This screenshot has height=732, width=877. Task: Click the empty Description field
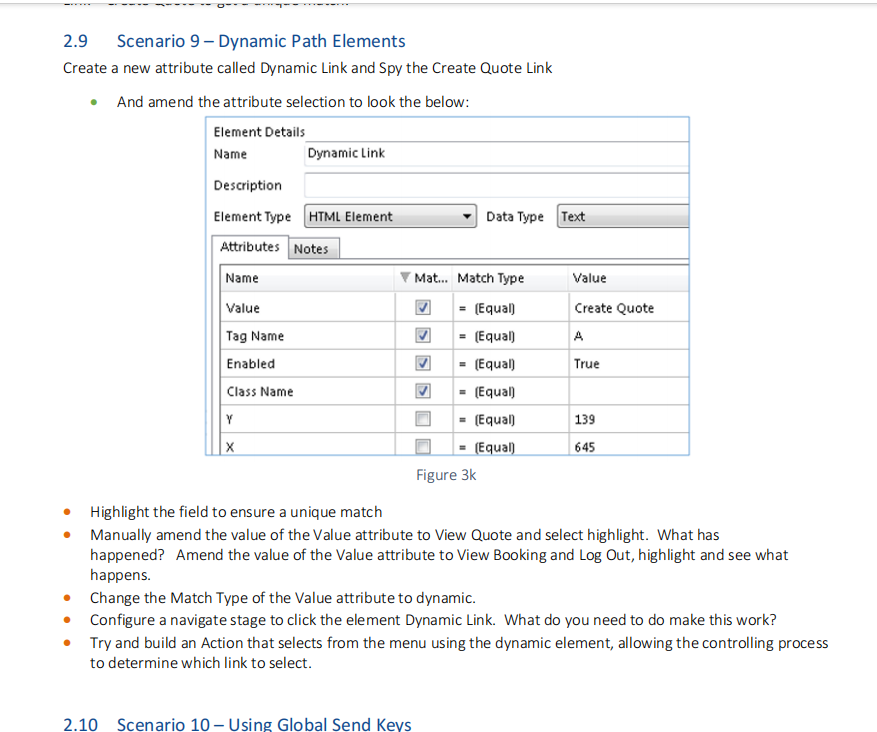click(496, 186)
